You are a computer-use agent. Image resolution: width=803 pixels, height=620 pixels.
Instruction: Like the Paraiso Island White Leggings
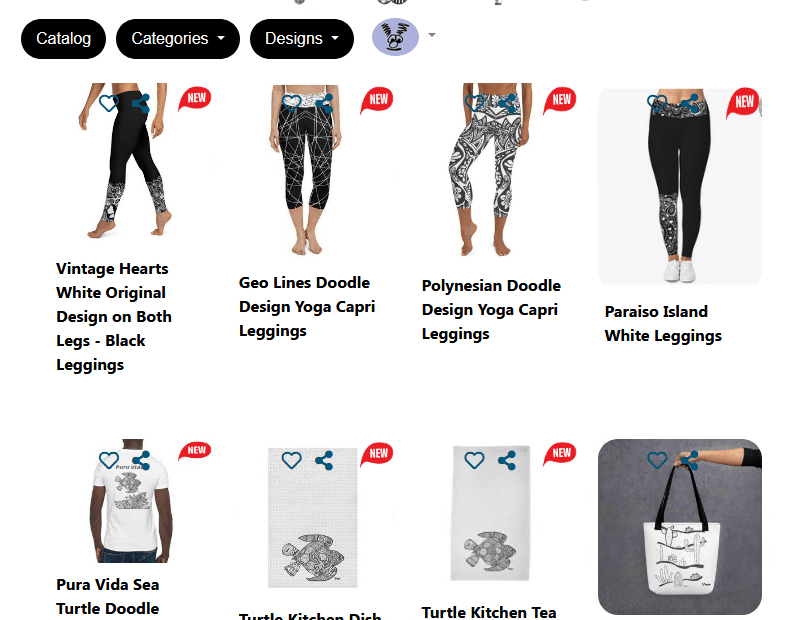coord(657,103)
